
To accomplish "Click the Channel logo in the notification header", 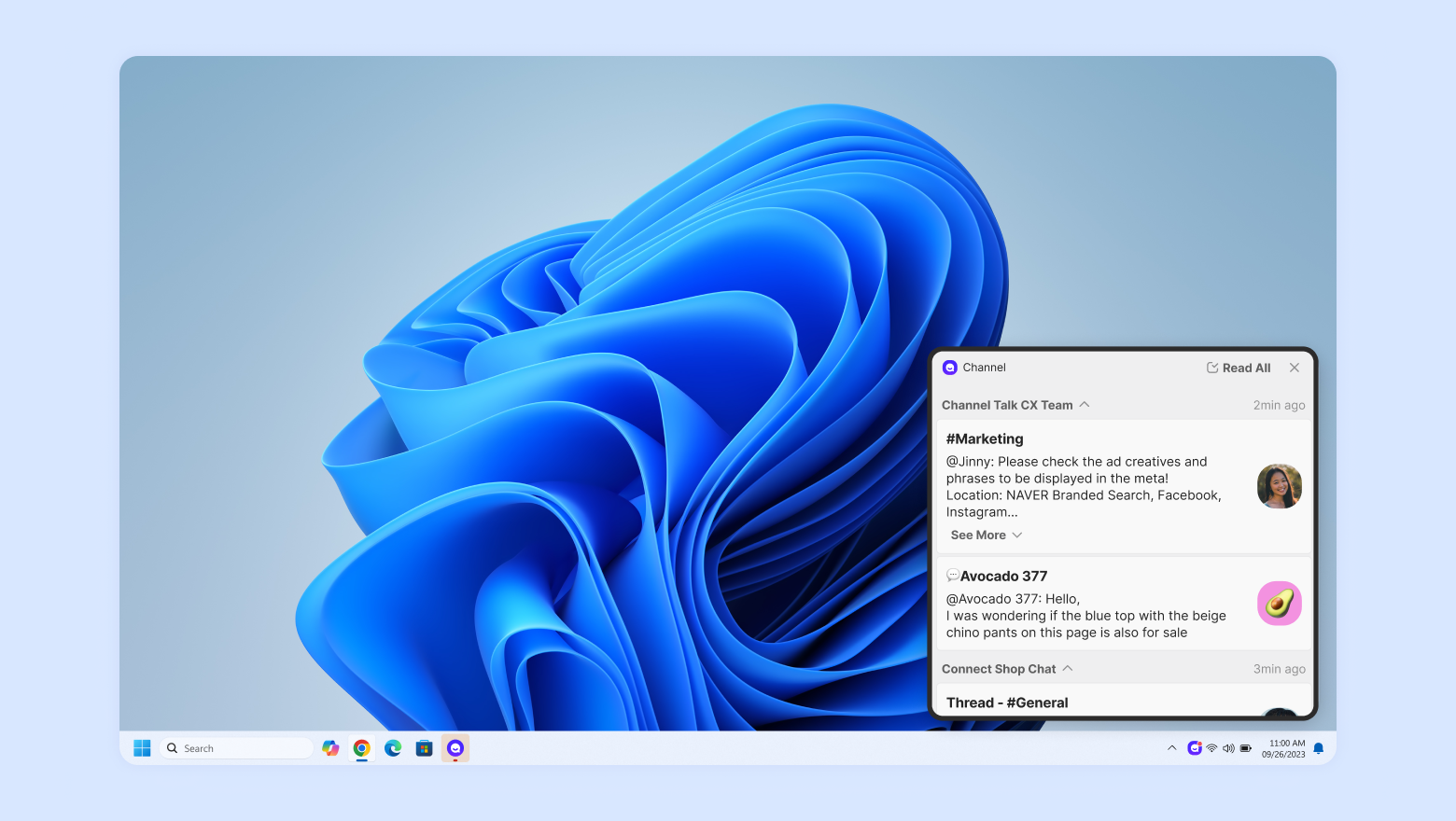I will [950, 368].
